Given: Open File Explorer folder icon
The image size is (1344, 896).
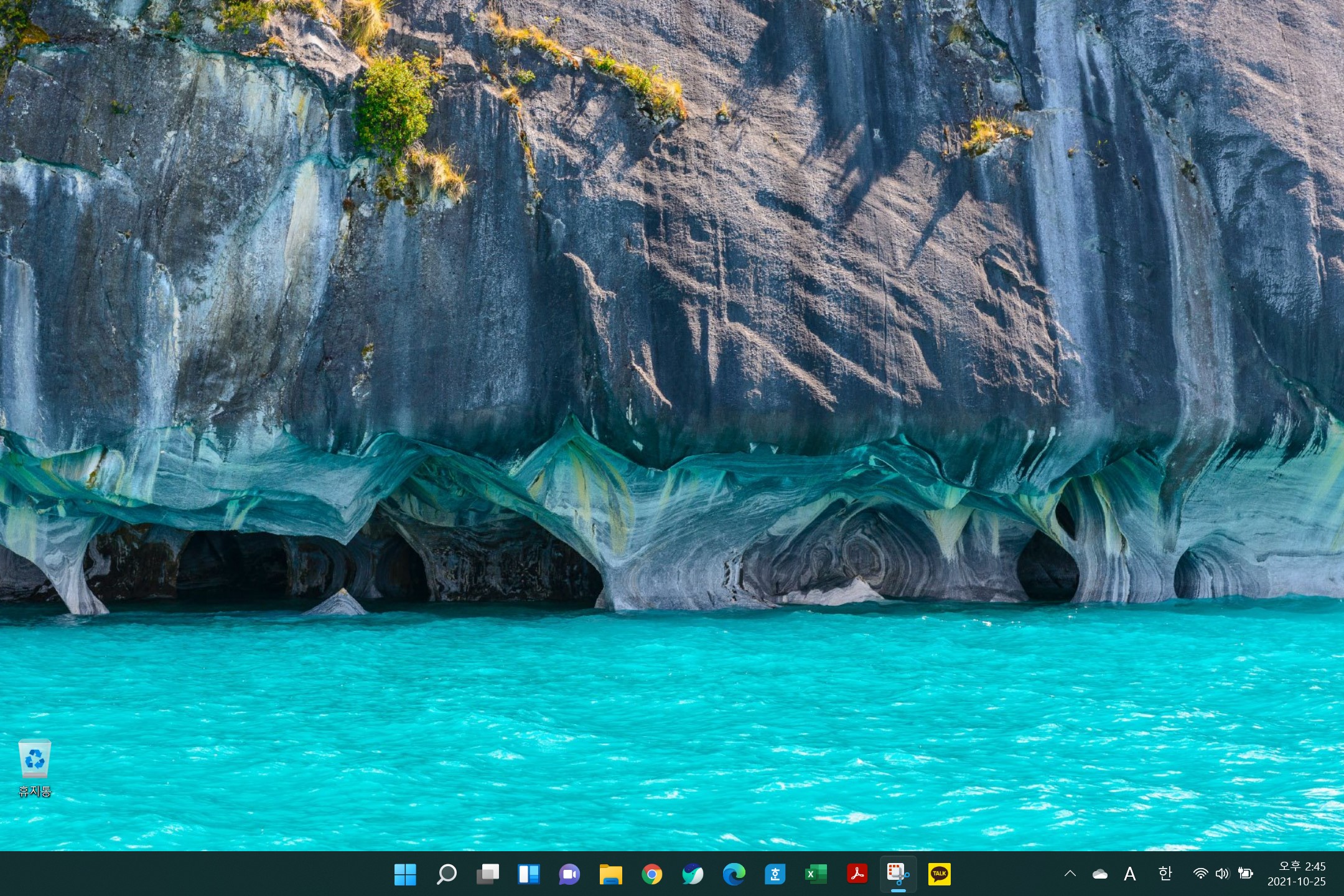Looking at the screenshot, I should (610, 874).
